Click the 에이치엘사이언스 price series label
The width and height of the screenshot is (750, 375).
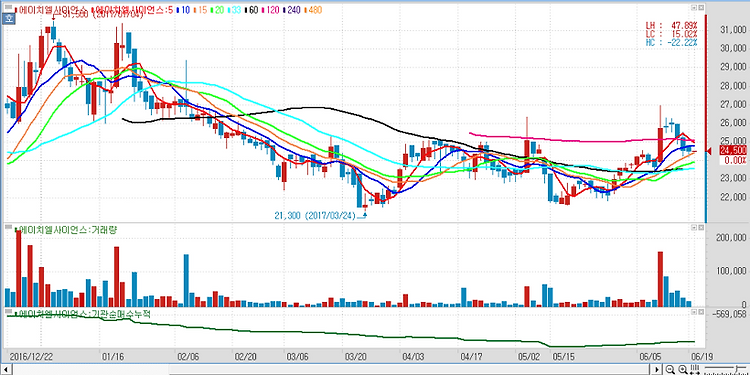click(52, 10)
